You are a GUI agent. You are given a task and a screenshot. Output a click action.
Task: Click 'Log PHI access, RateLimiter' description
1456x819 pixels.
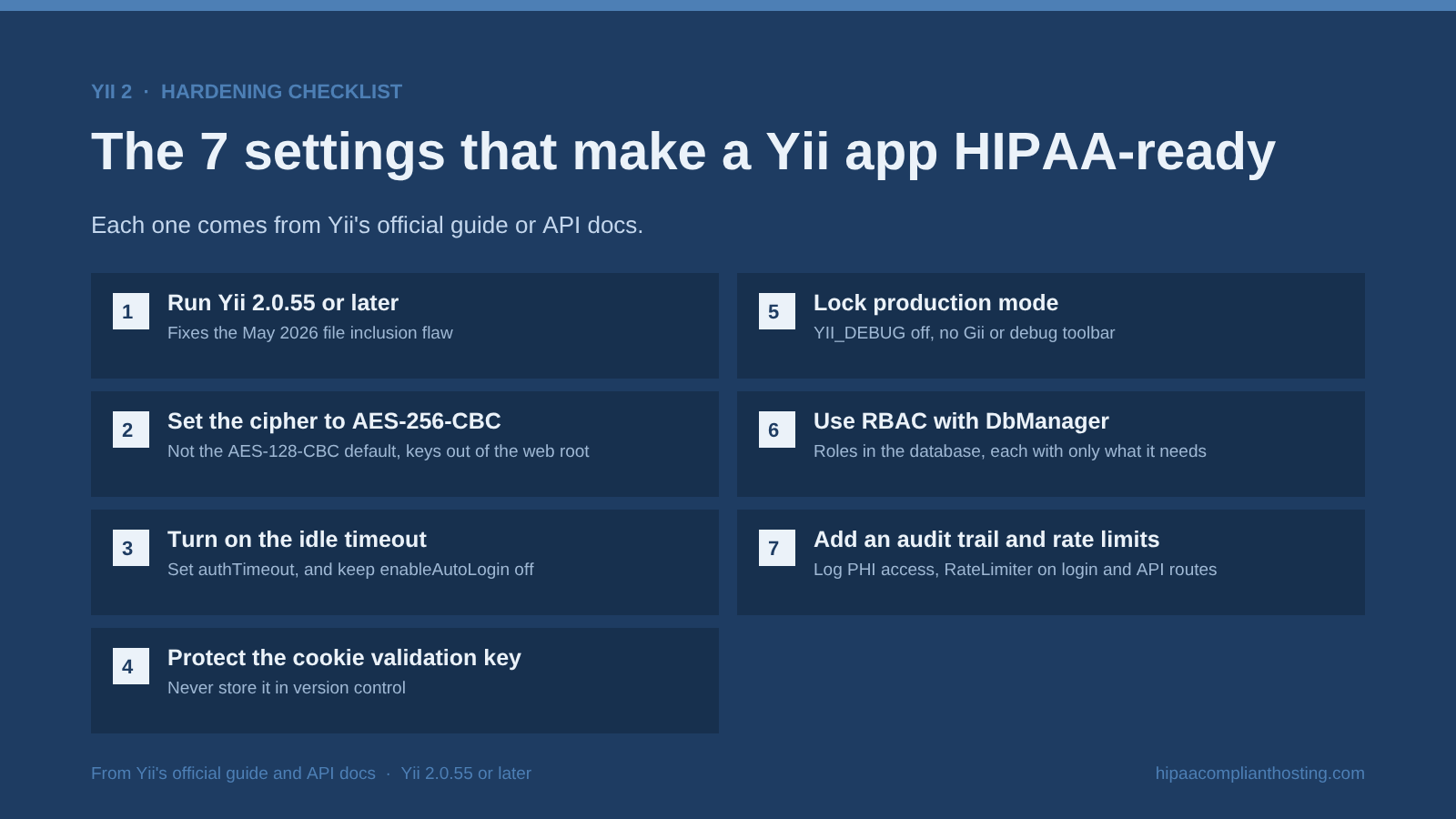[x=1015, y=570]
